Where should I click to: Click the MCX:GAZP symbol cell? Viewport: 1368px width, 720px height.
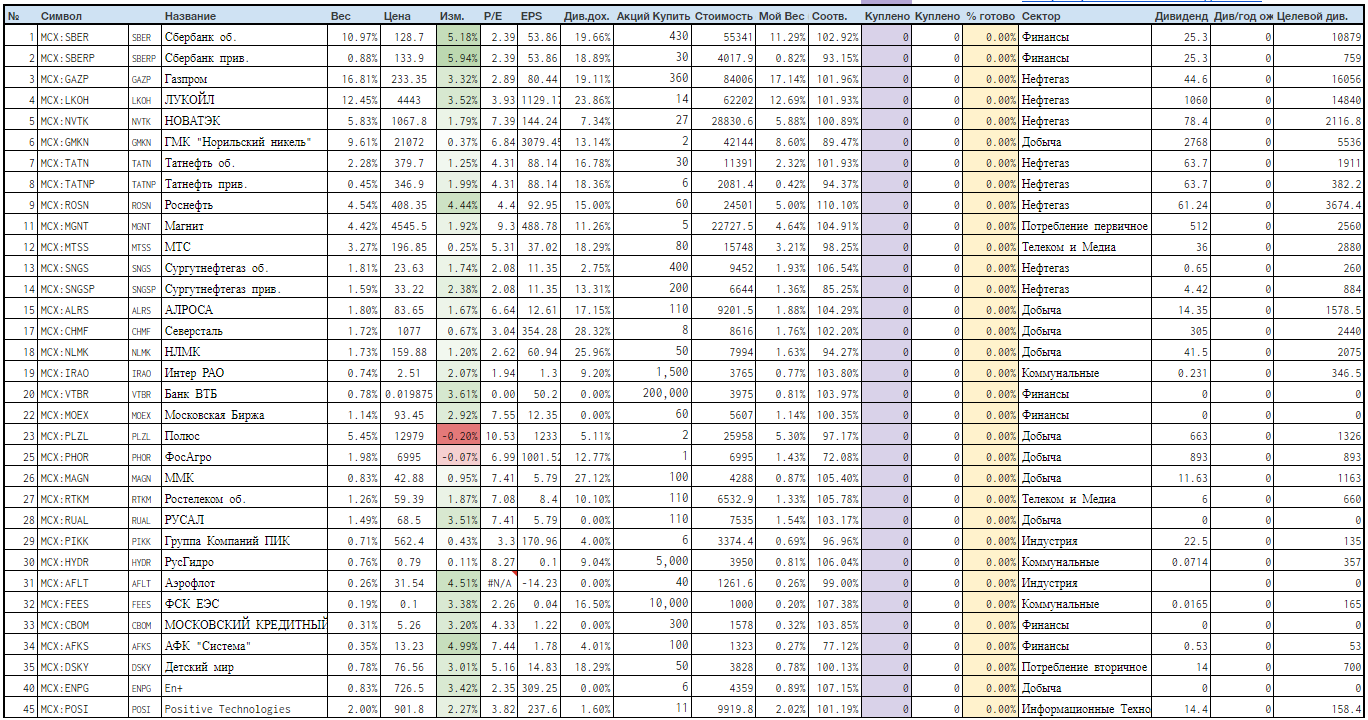coord(83,79)
